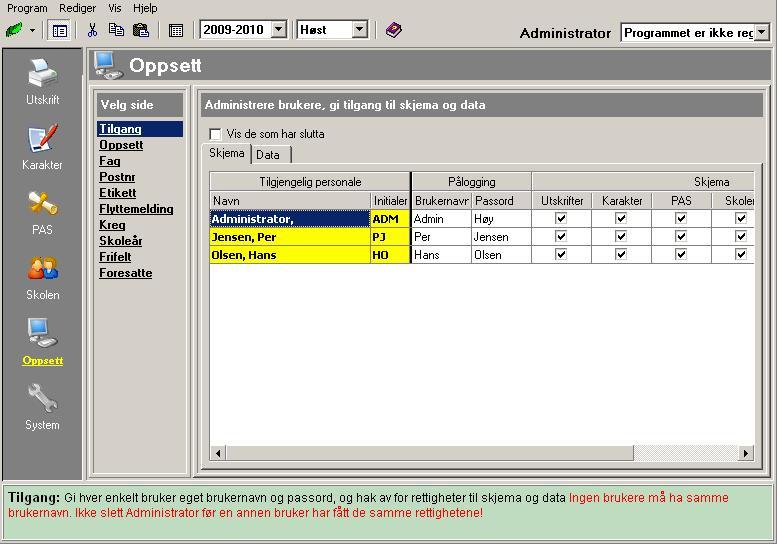Toggle PAS checkbox for Olsen, Hans
This screenshot has width=777, height=544.
pos(681,255)
